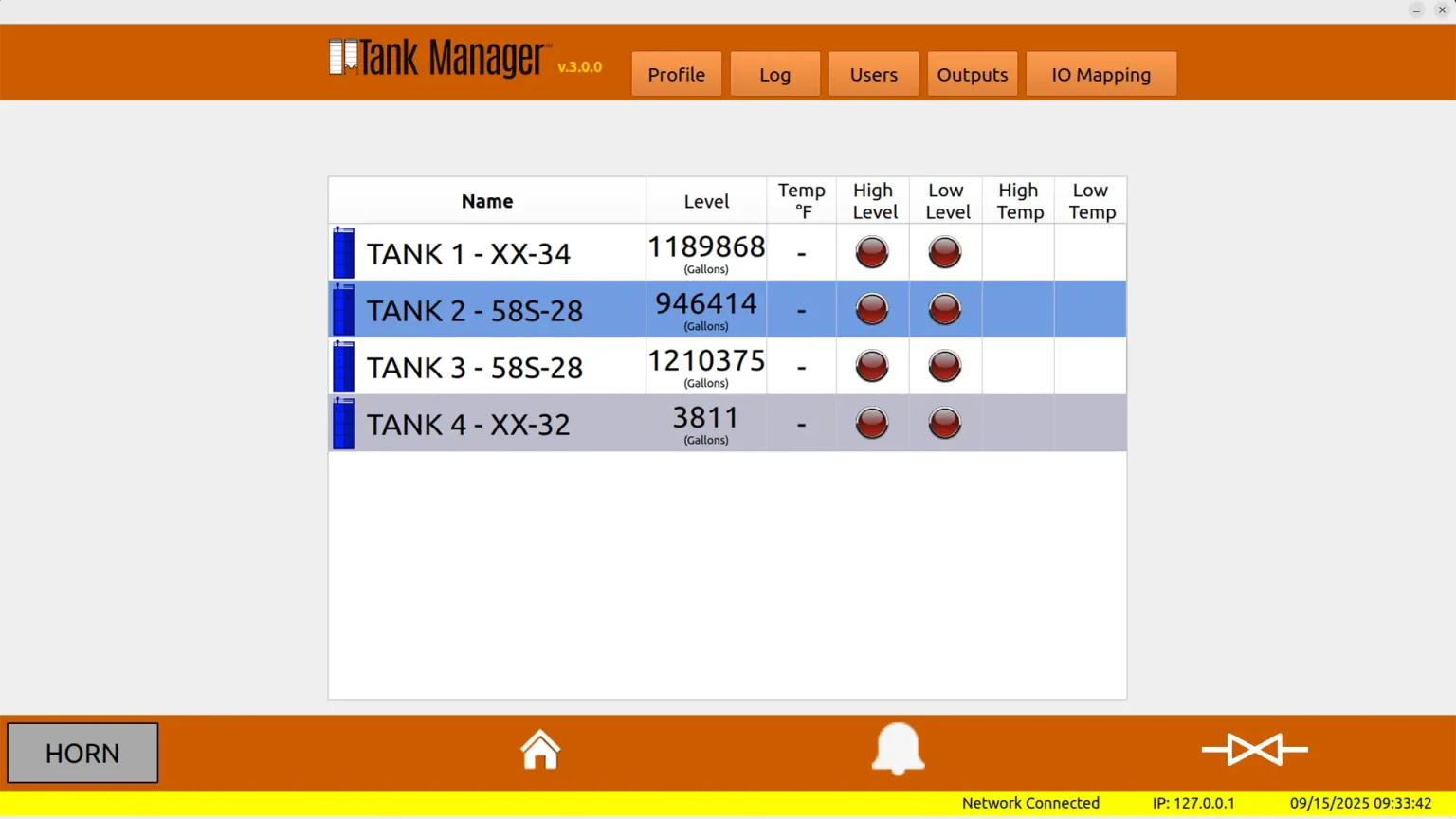The height and width of the screenshot is (819, 1456).
Task: Click the v.3.0.0 version label
Action: (x=579, y=67)
